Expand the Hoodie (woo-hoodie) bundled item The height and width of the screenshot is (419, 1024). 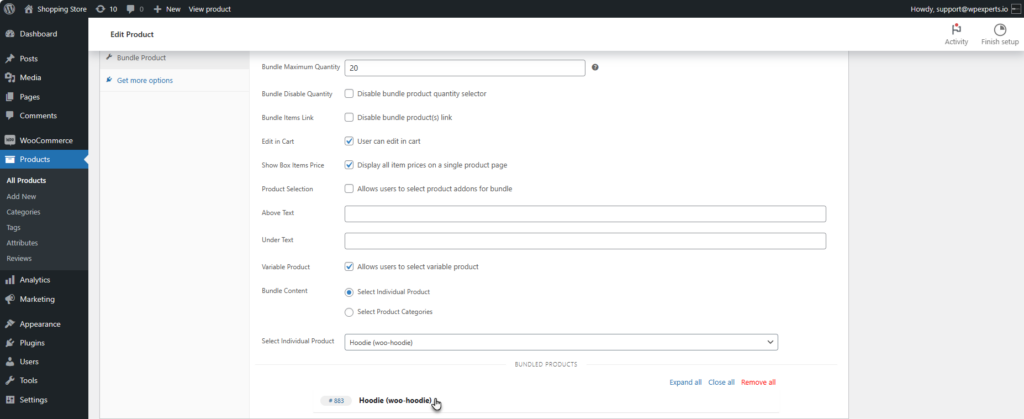point(395,400)
